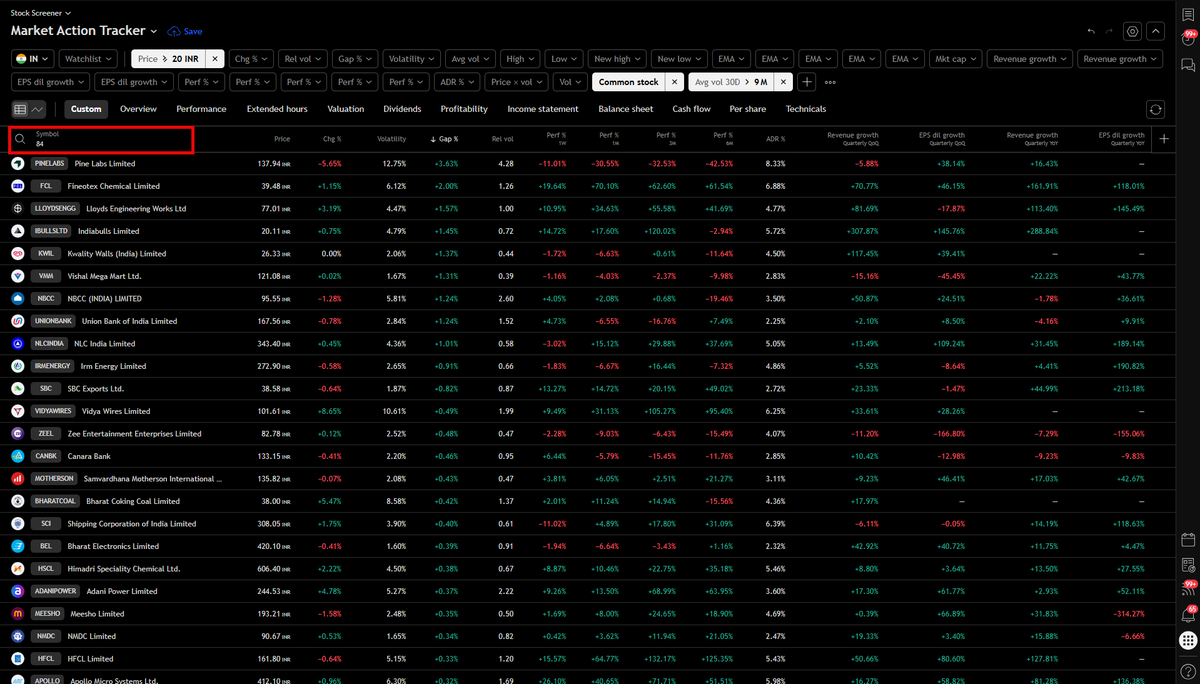Open the products grid round button
Screen dimensions: 1200x684
1187,640
